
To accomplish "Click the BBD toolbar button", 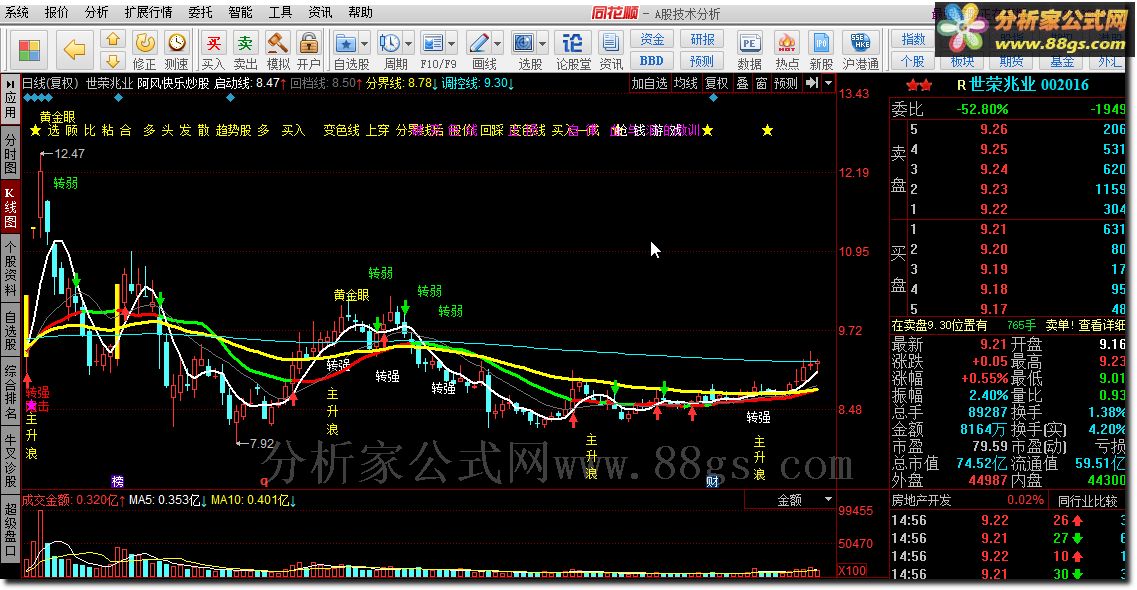I will pyautogui.click(x=652, y=61).
